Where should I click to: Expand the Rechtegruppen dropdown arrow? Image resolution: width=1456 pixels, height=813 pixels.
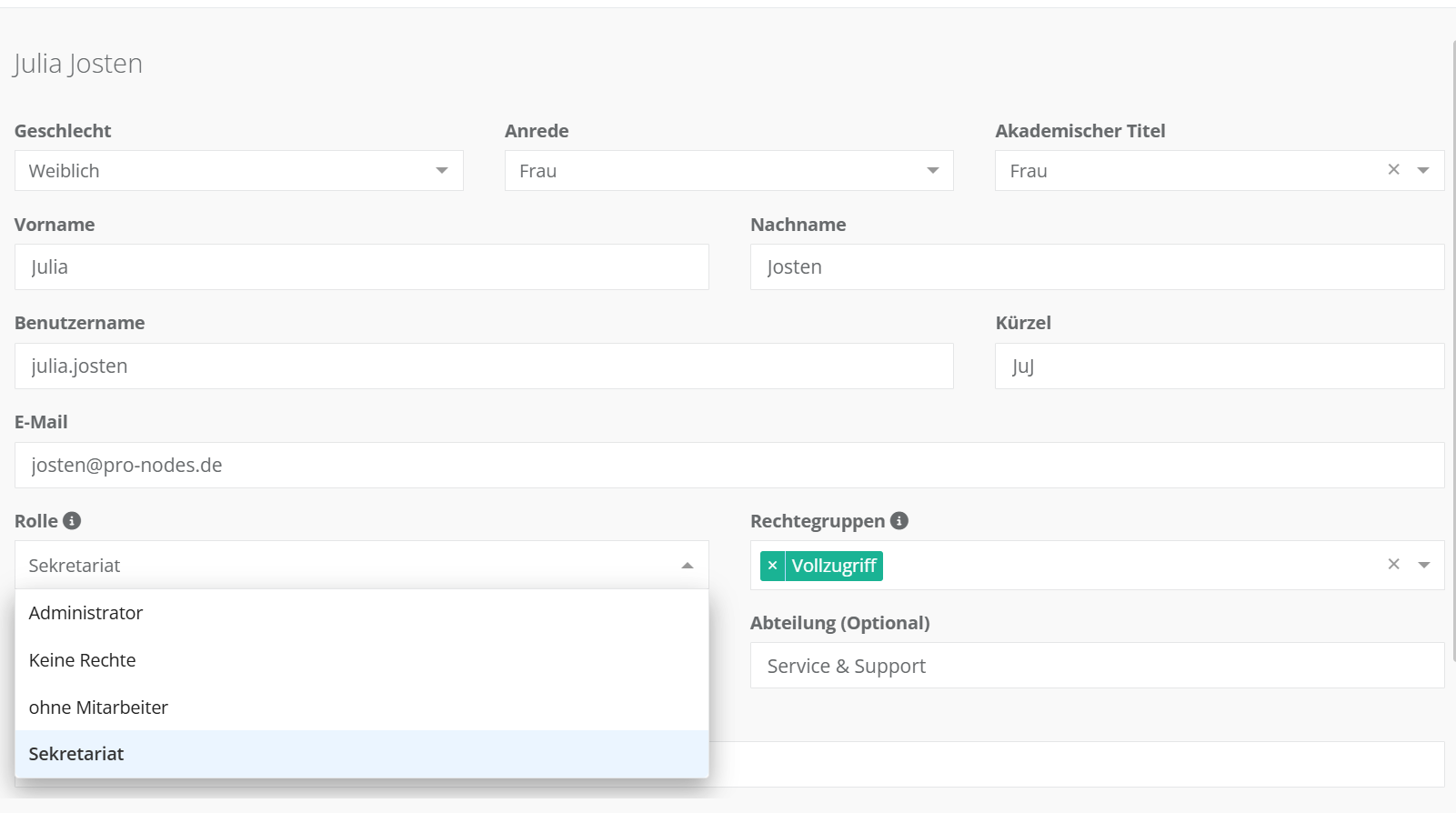[1423, 566]
